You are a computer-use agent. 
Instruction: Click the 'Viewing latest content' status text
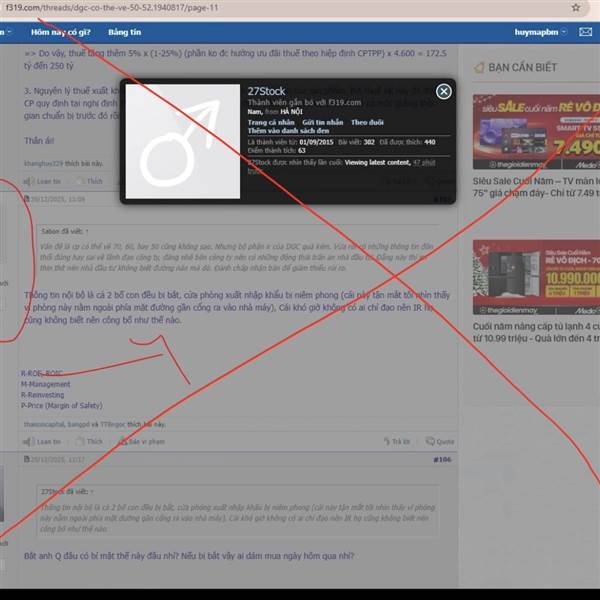pos(377,163)
